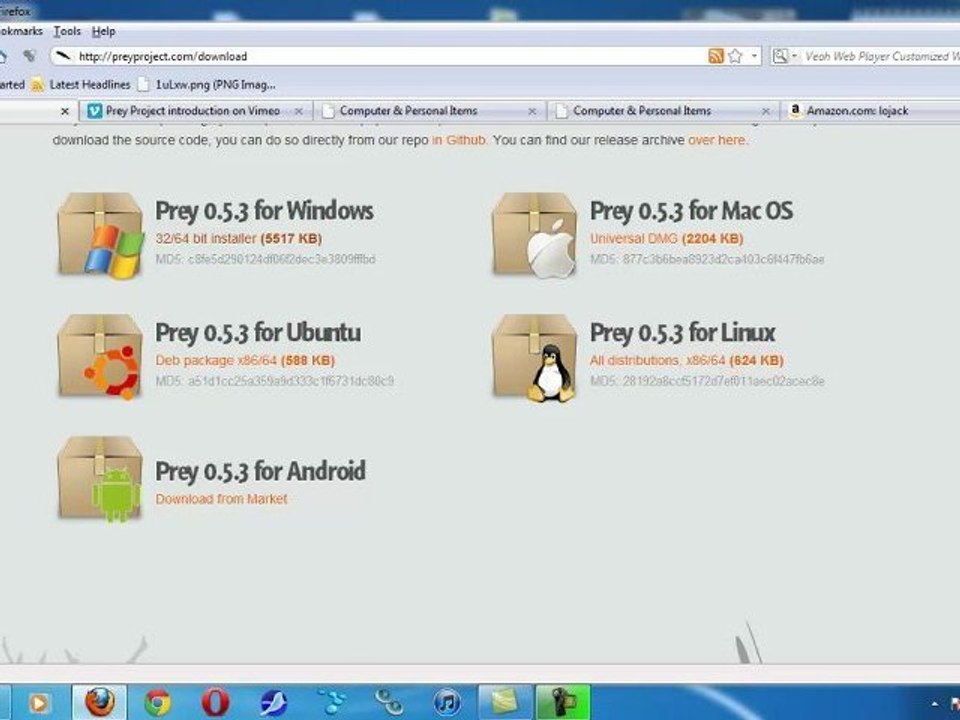Viewport: 960px width, 720px height.
Task: Open iTunes from the taskbar
Action: [447, 702]
